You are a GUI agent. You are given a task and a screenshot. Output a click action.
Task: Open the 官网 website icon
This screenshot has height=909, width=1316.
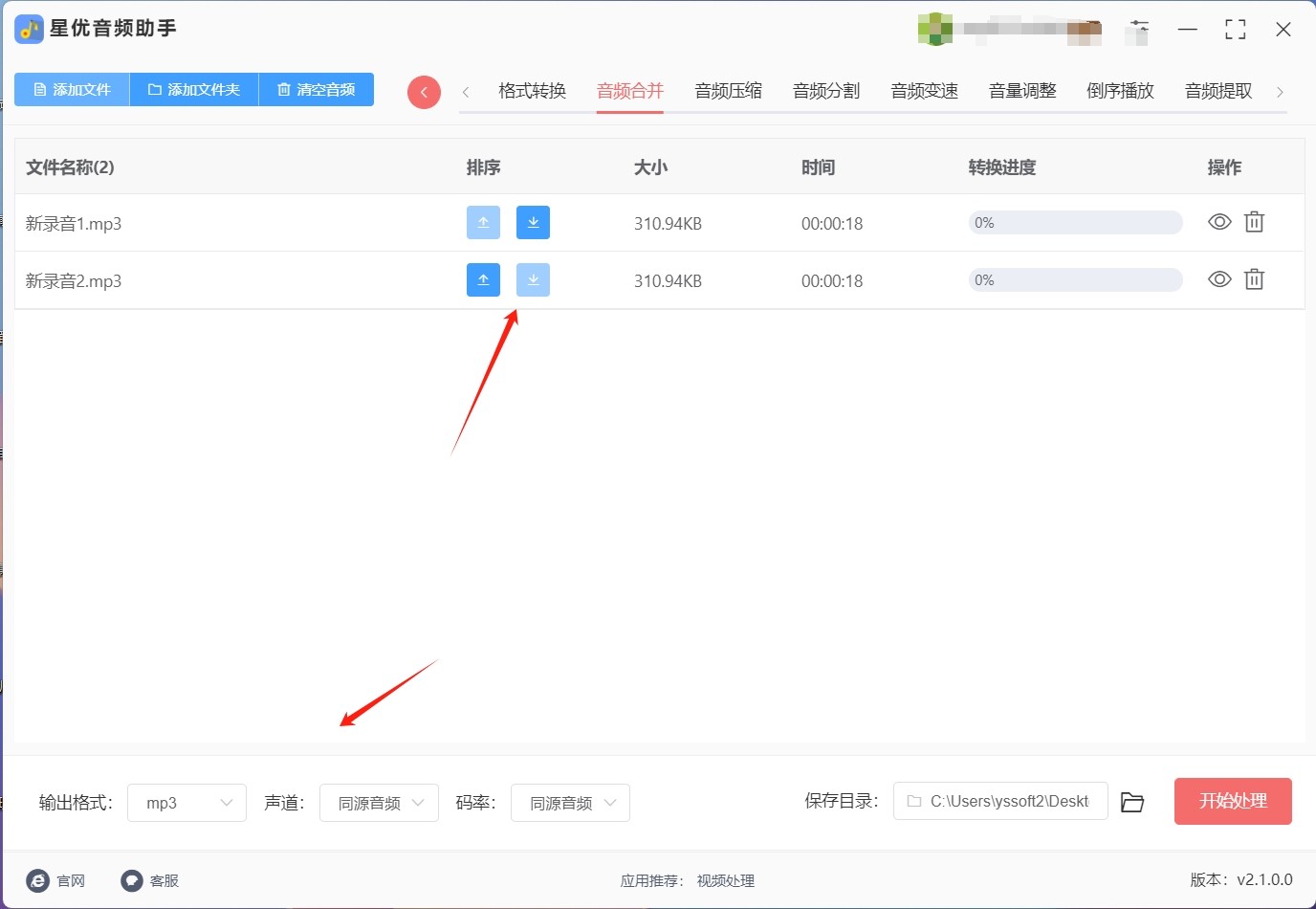(x=38, y=880)
